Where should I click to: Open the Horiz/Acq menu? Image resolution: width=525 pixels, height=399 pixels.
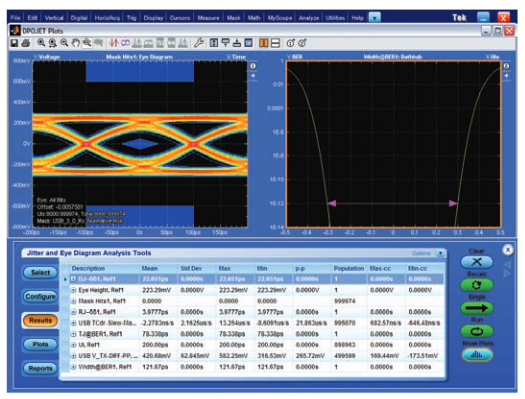pos(107,18)
